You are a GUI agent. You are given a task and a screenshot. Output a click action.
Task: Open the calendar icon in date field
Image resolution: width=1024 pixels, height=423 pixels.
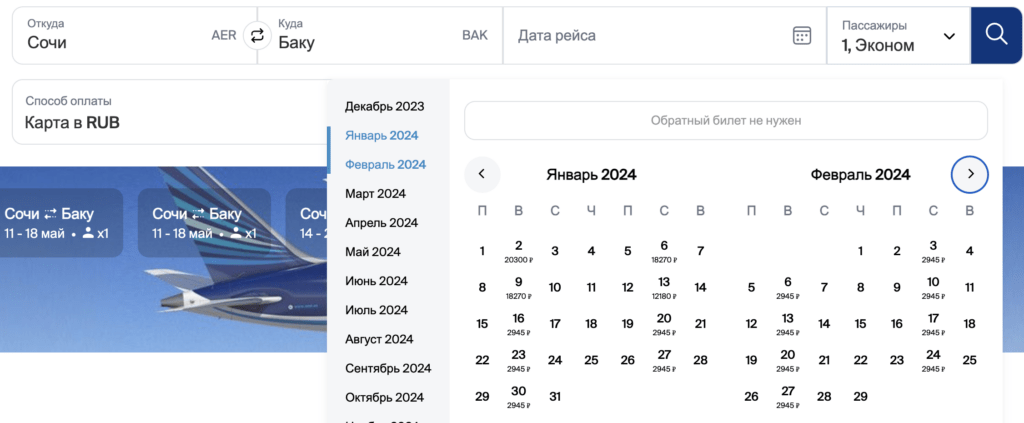point(801,35)
